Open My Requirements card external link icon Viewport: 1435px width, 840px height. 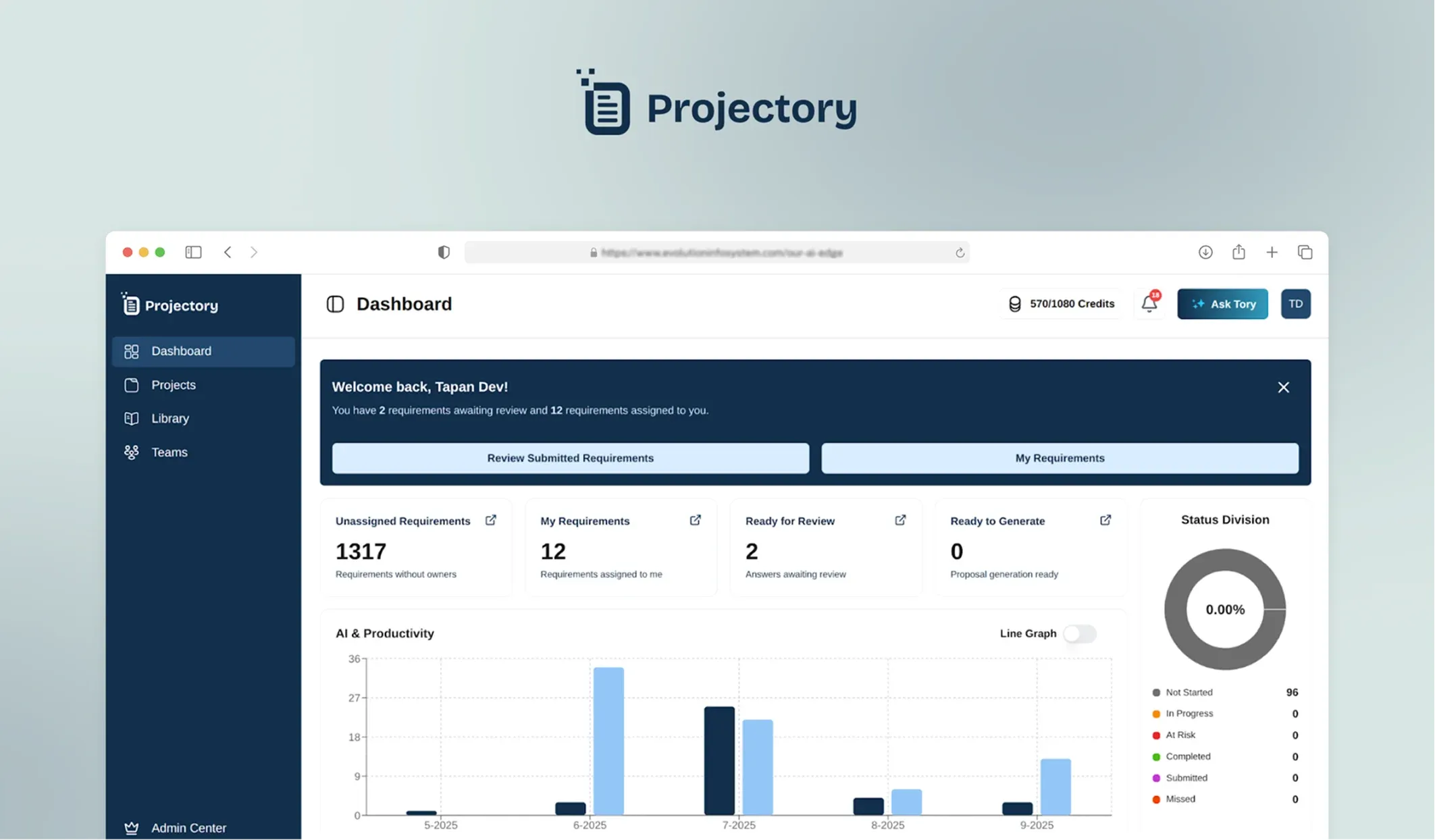695,520
